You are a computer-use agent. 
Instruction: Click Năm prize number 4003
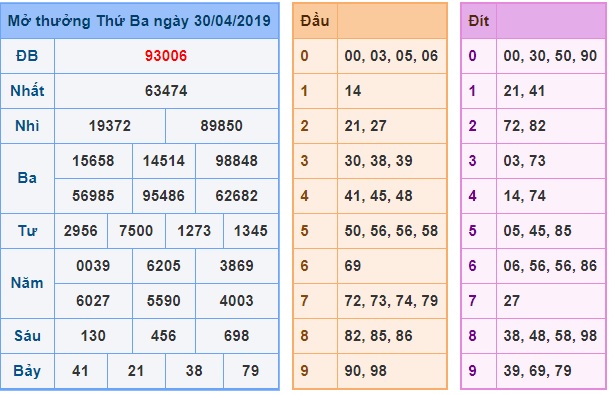point(237,301)
